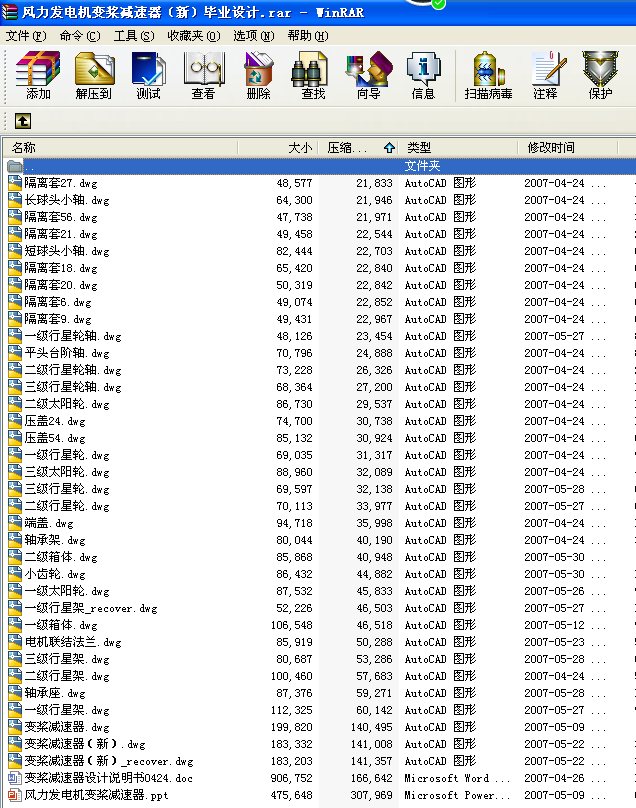Select file 压盖24.dwg
This screenshot has width=636, height=808.
55,421
